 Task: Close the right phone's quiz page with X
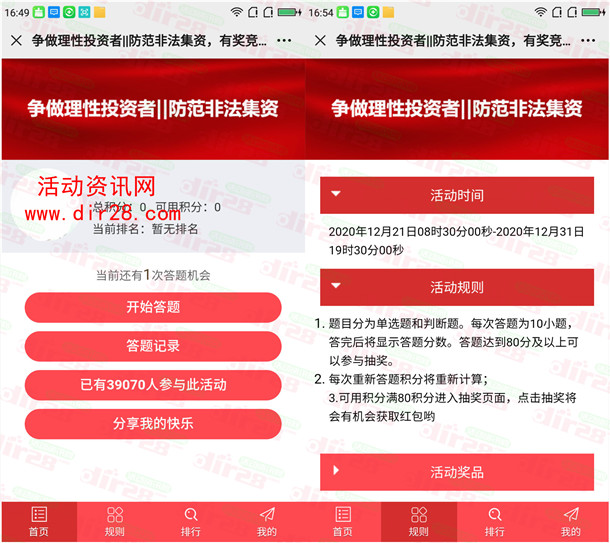click(320, 40)
